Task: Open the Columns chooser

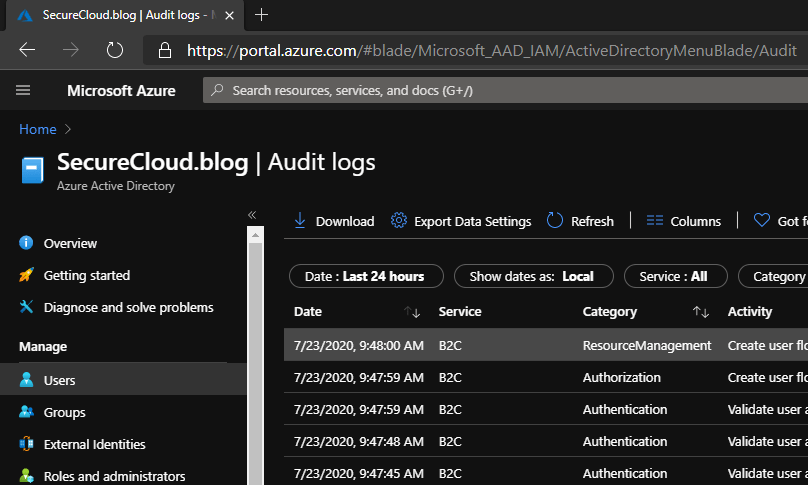Action: (684, 221)
